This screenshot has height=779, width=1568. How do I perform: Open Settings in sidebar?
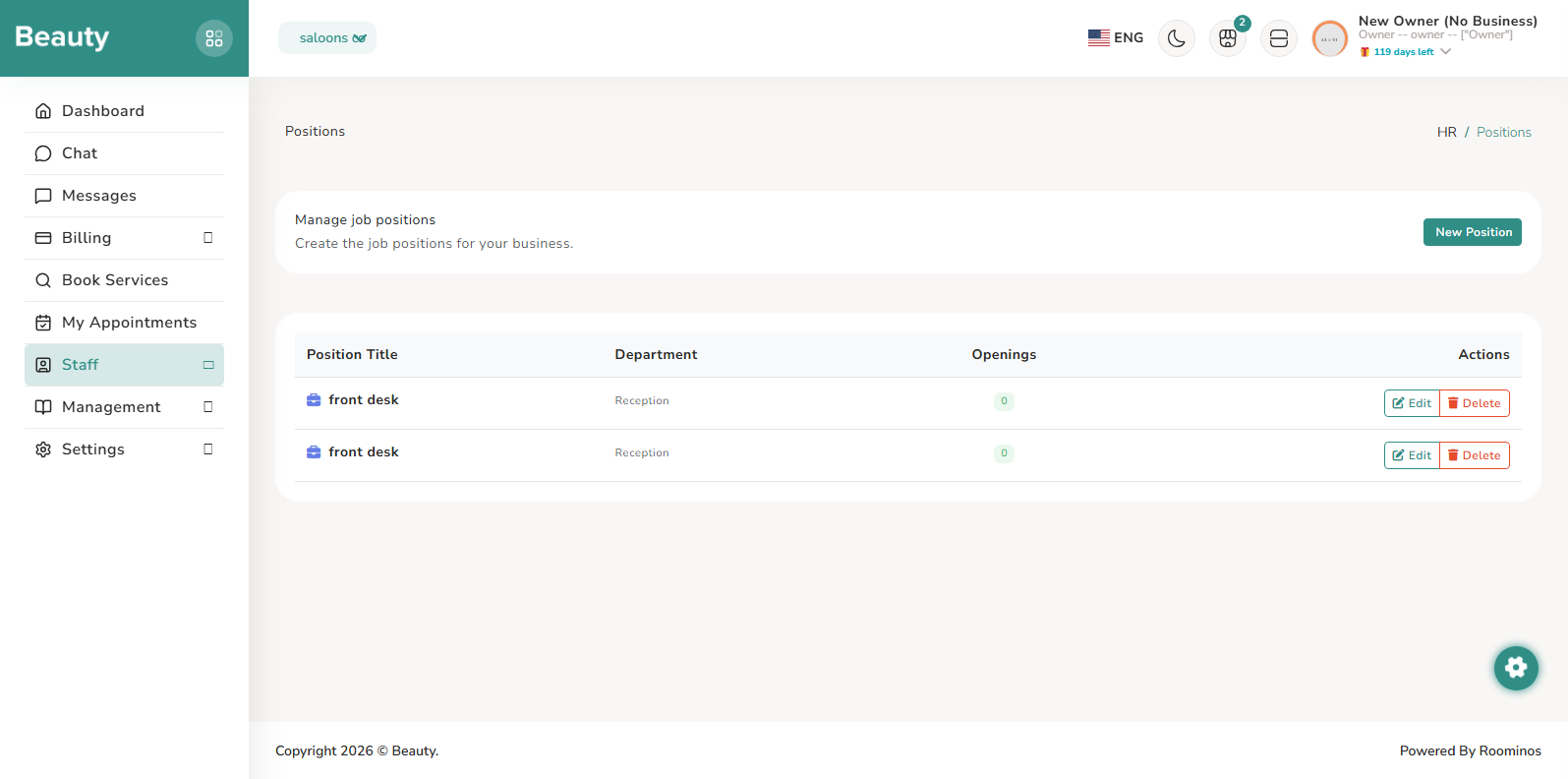pos(124,449)
